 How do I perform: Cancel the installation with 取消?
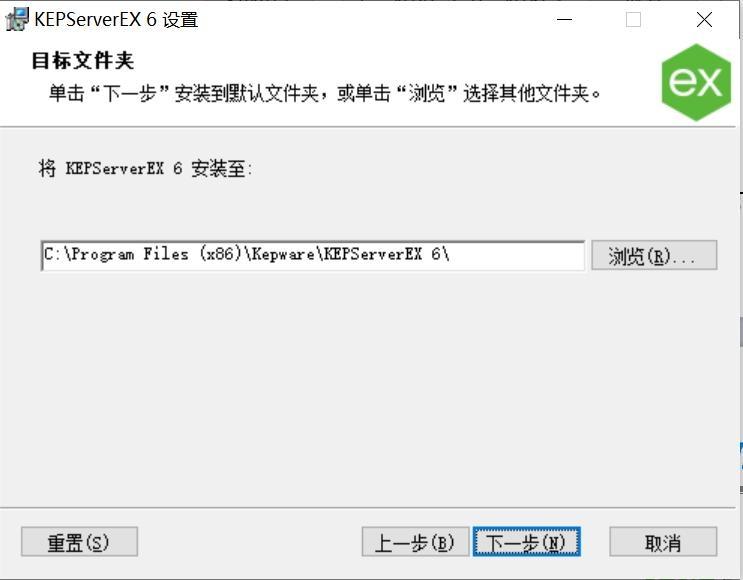point(663,542)
